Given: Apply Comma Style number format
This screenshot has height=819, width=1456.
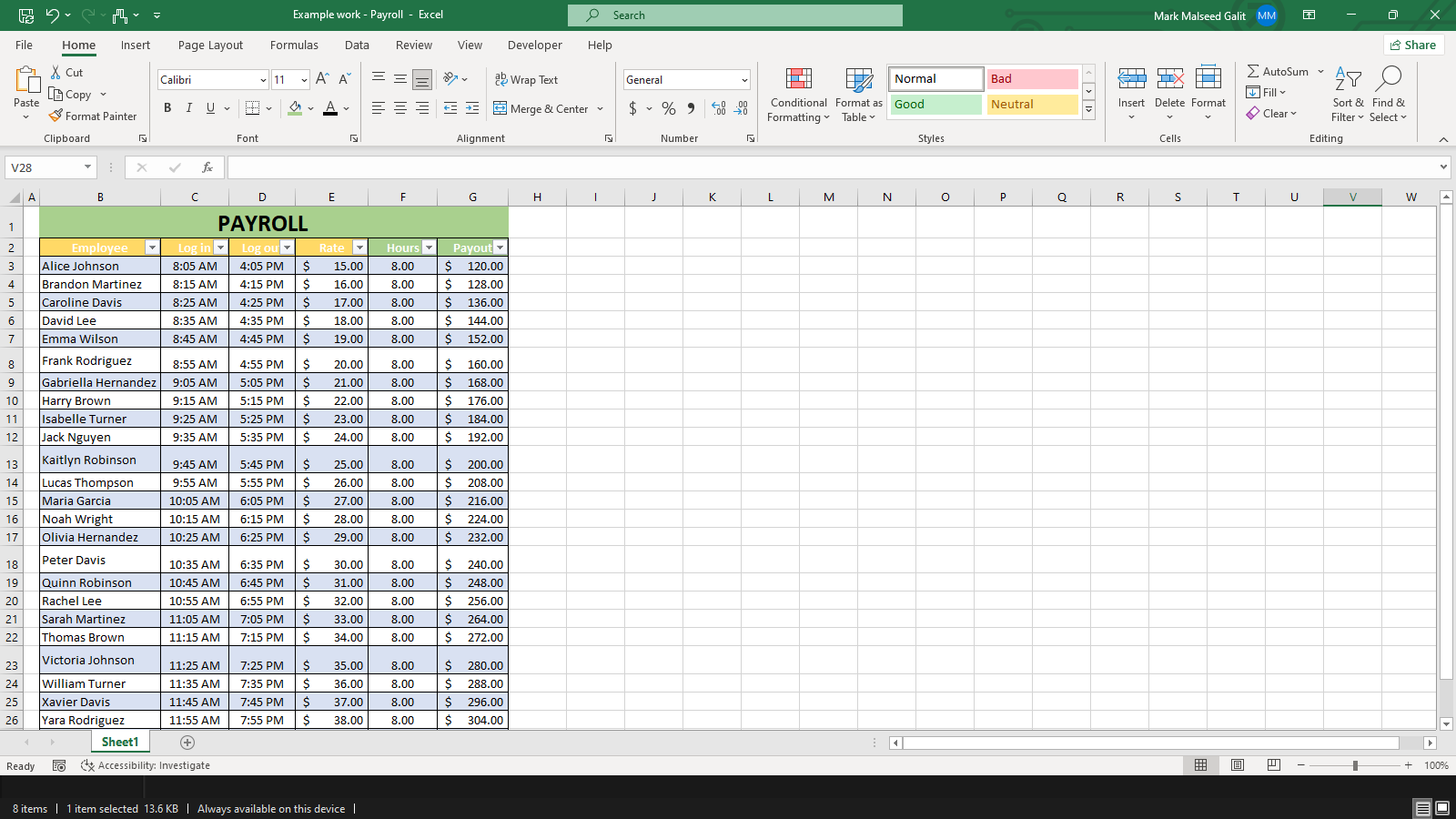Looking at the screenshot, I should (x=692, y=108).
